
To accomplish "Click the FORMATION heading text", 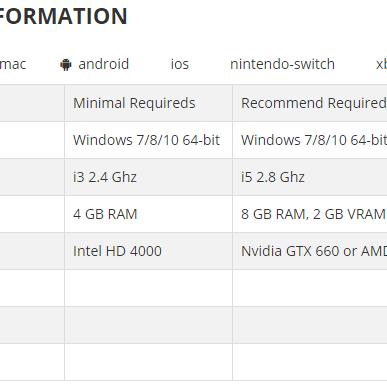I will [63, 16].
